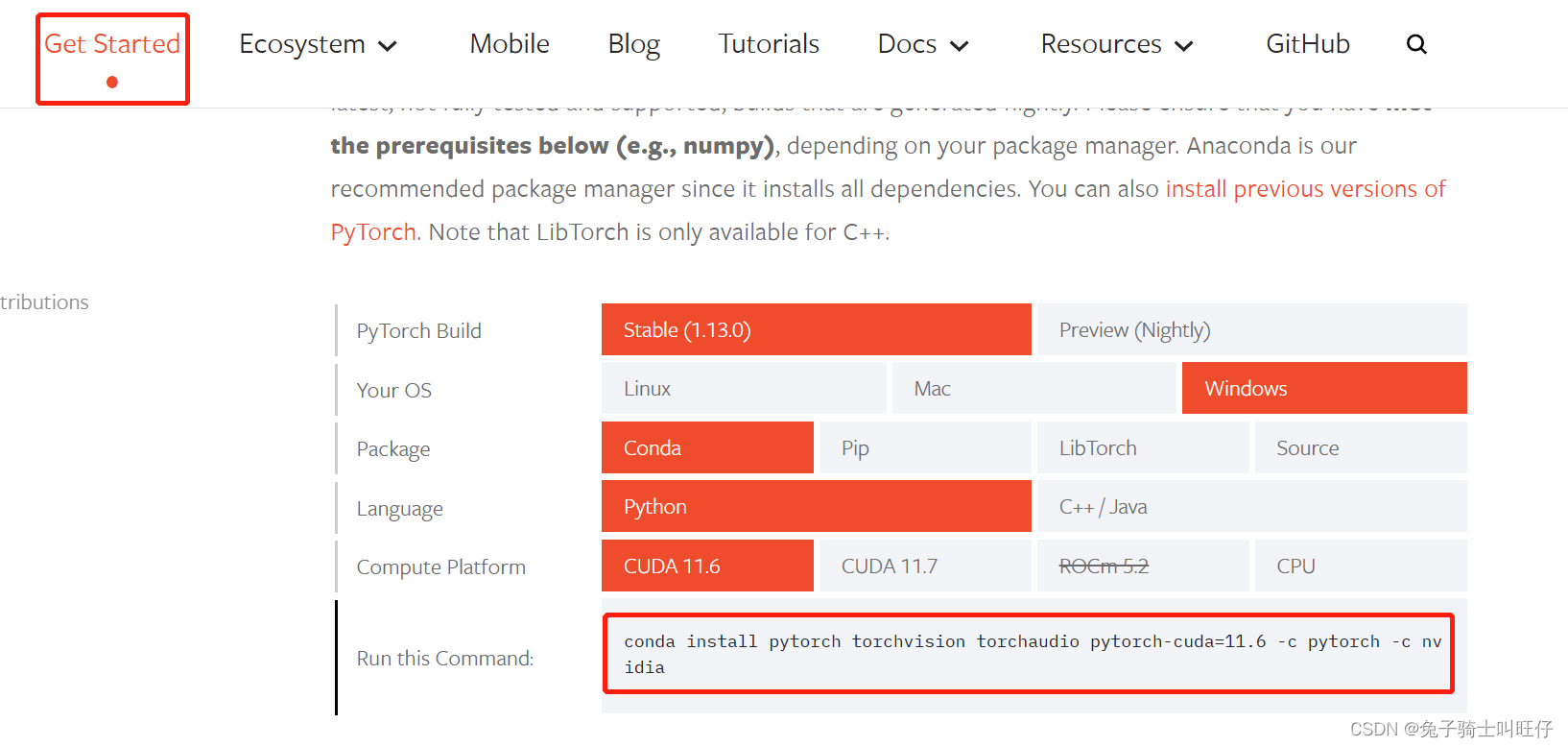Open the Resources dropdown menu
The width and height of the screenshot is (1568, 747).
(x=1117, y=44)
